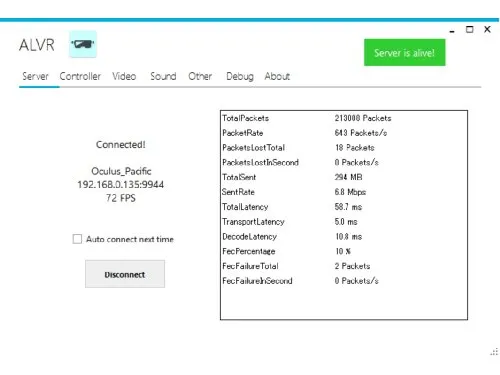Select the FecFailureTotal label
This screenshot has width=500, height=375.
pos(250,266)
